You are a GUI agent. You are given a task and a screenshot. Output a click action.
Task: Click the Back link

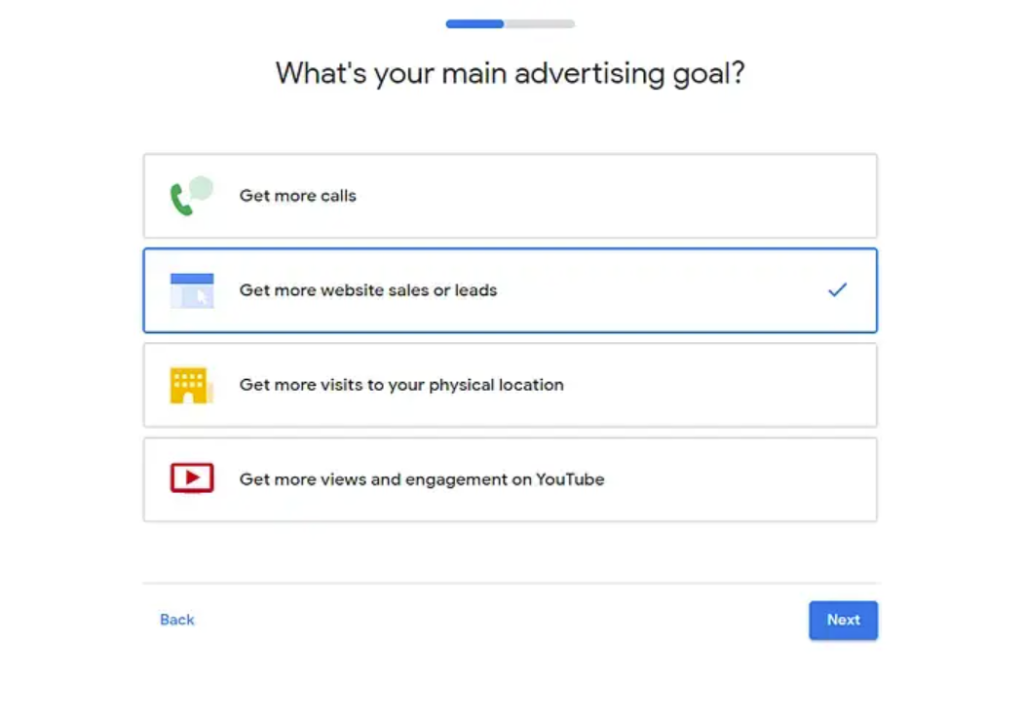click(177, 620)
